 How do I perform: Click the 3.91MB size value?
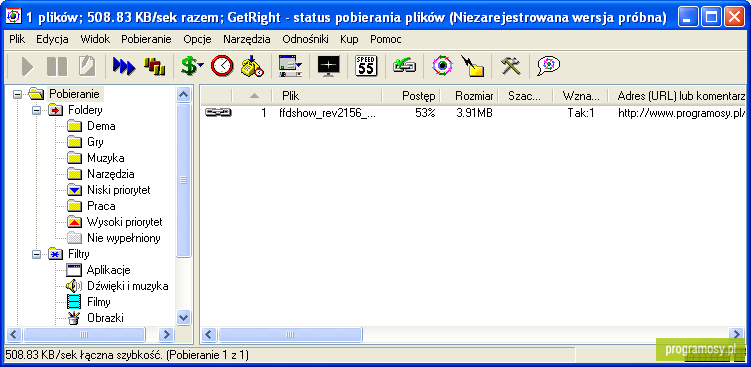click(x=474, y=113)
